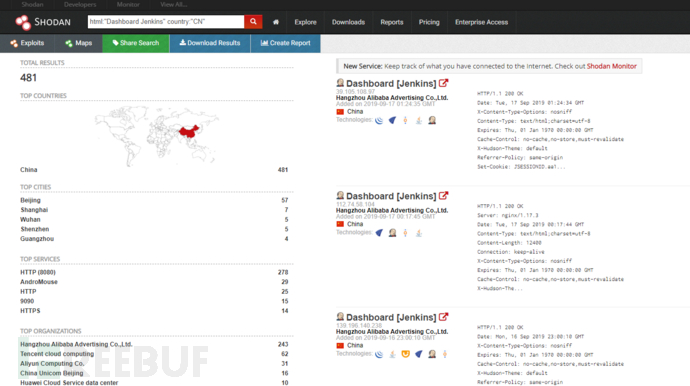
Task: Click Jenkins technology icon in 139.196.140.238 result
Action: 432,354
